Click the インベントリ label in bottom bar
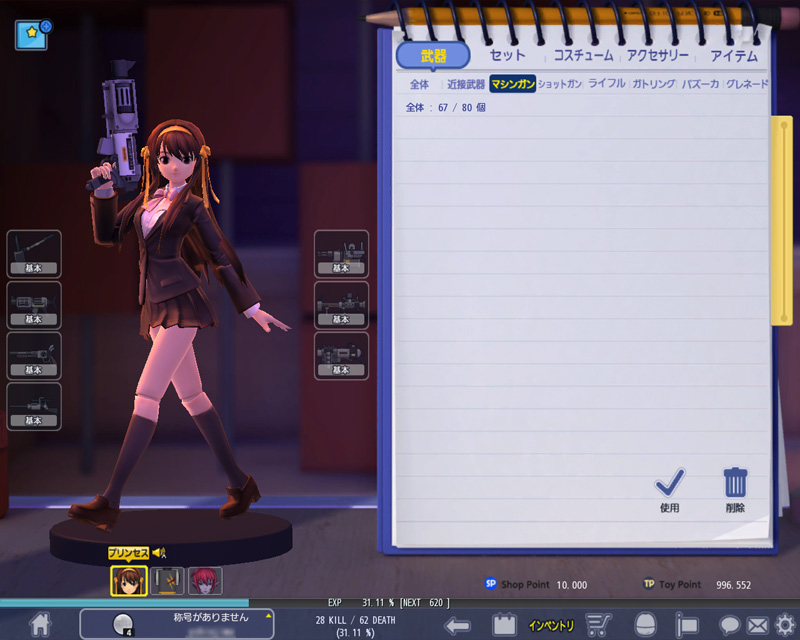The height and width of the screenshot is (640, 800). (x=551, y=625)
